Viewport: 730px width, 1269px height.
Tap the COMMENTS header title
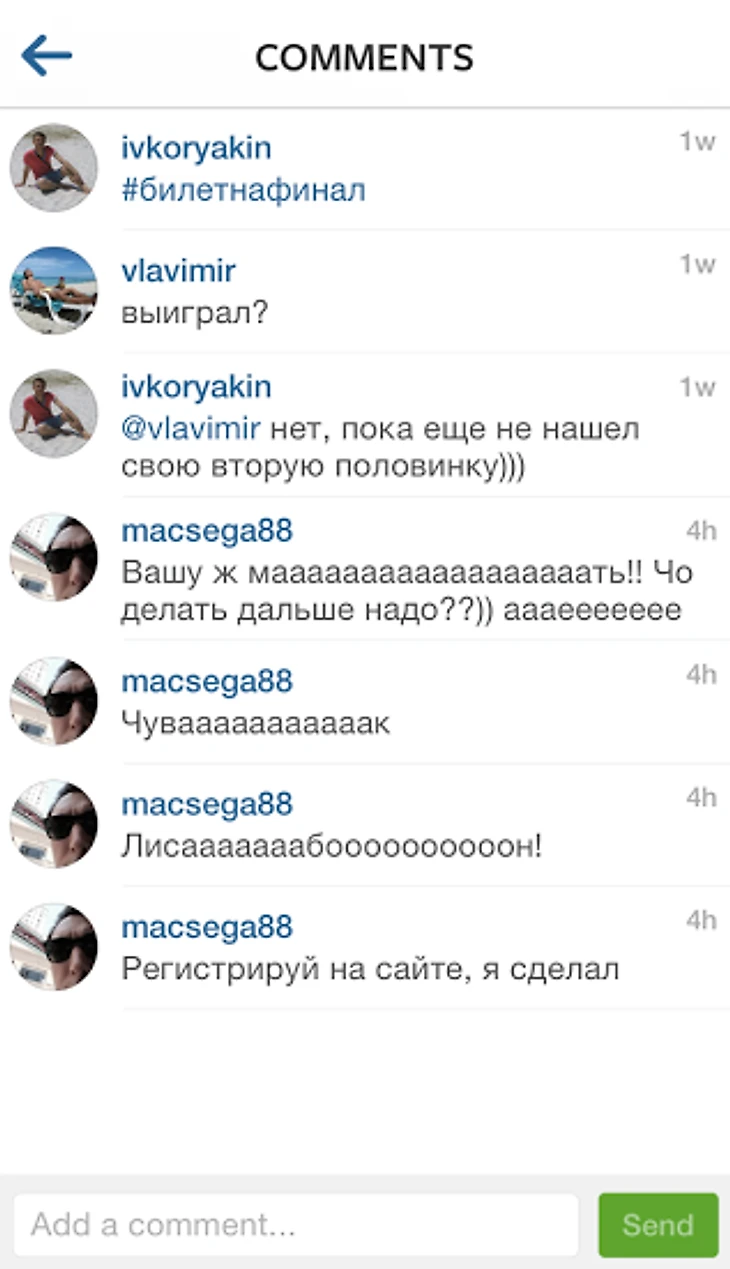364,57
